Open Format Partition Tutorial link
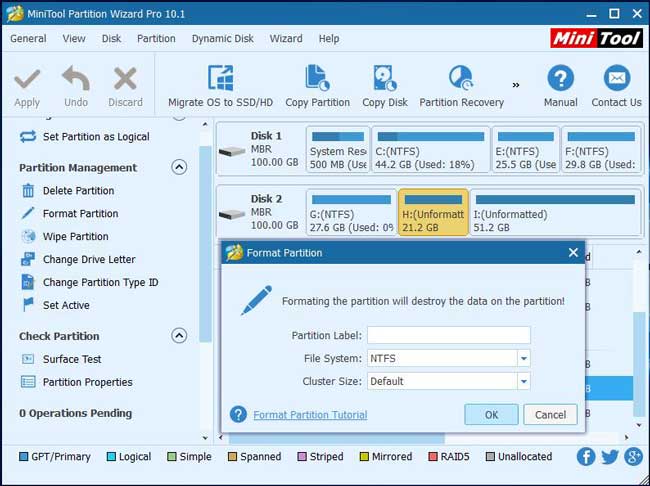The width and height of the screenshot is (650, 486). click(x=310, y=415)
